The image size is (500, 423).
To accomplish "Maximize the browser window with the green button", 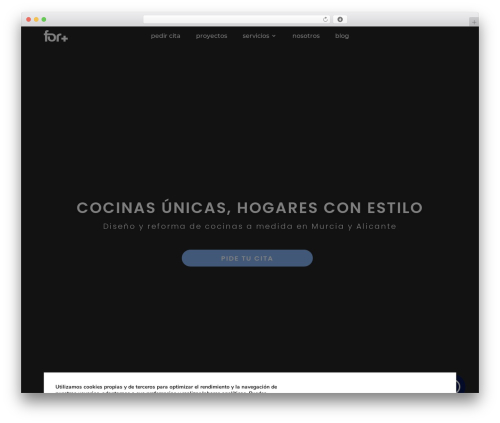I will point(44,20).
